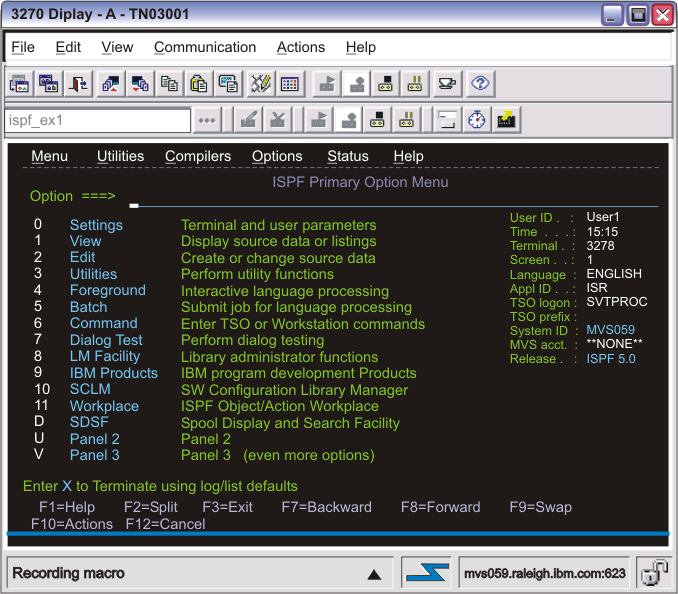The width and height of the screenshot is (678, 594).
Task: Click the Help question mark toolbar icon
Action: [x=480, y=83]
